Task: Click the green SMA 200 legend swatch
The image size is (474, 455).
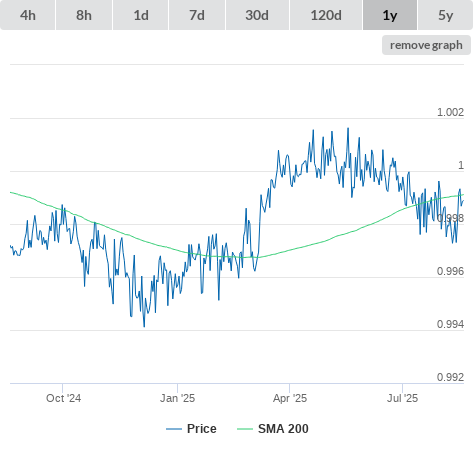Action: pyautogui.click(x=245, y=429)
